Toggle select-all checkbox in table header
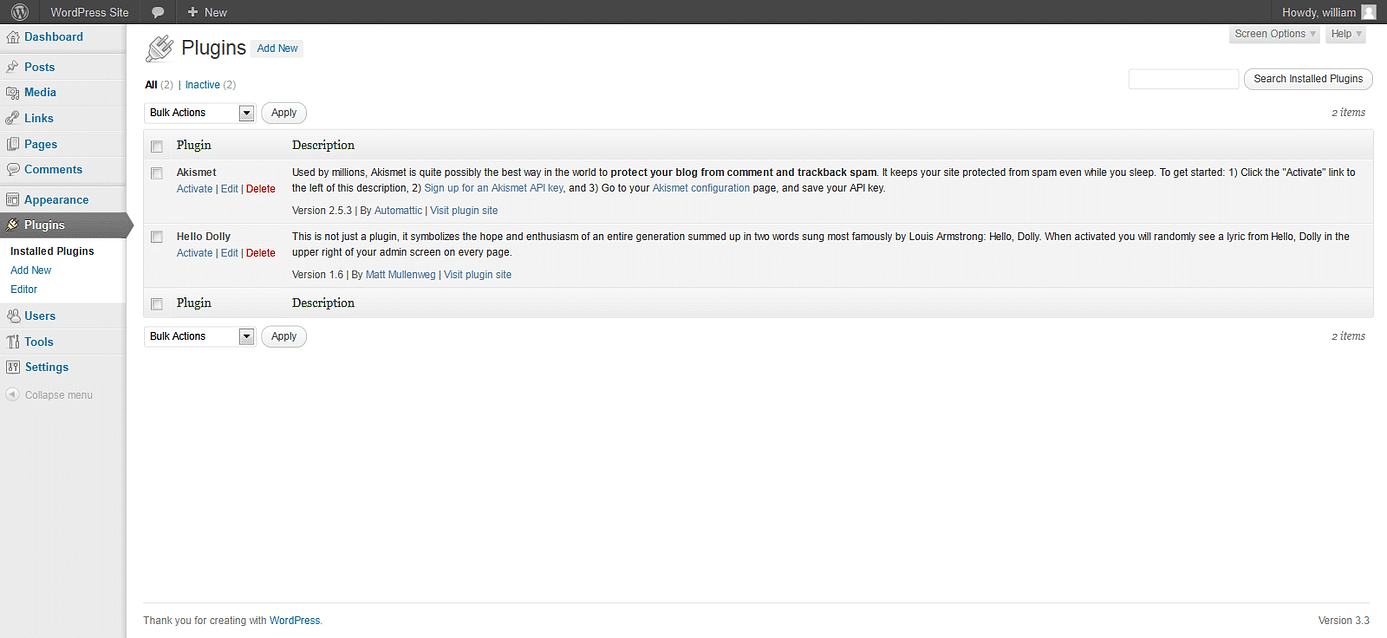 point(156,146)
